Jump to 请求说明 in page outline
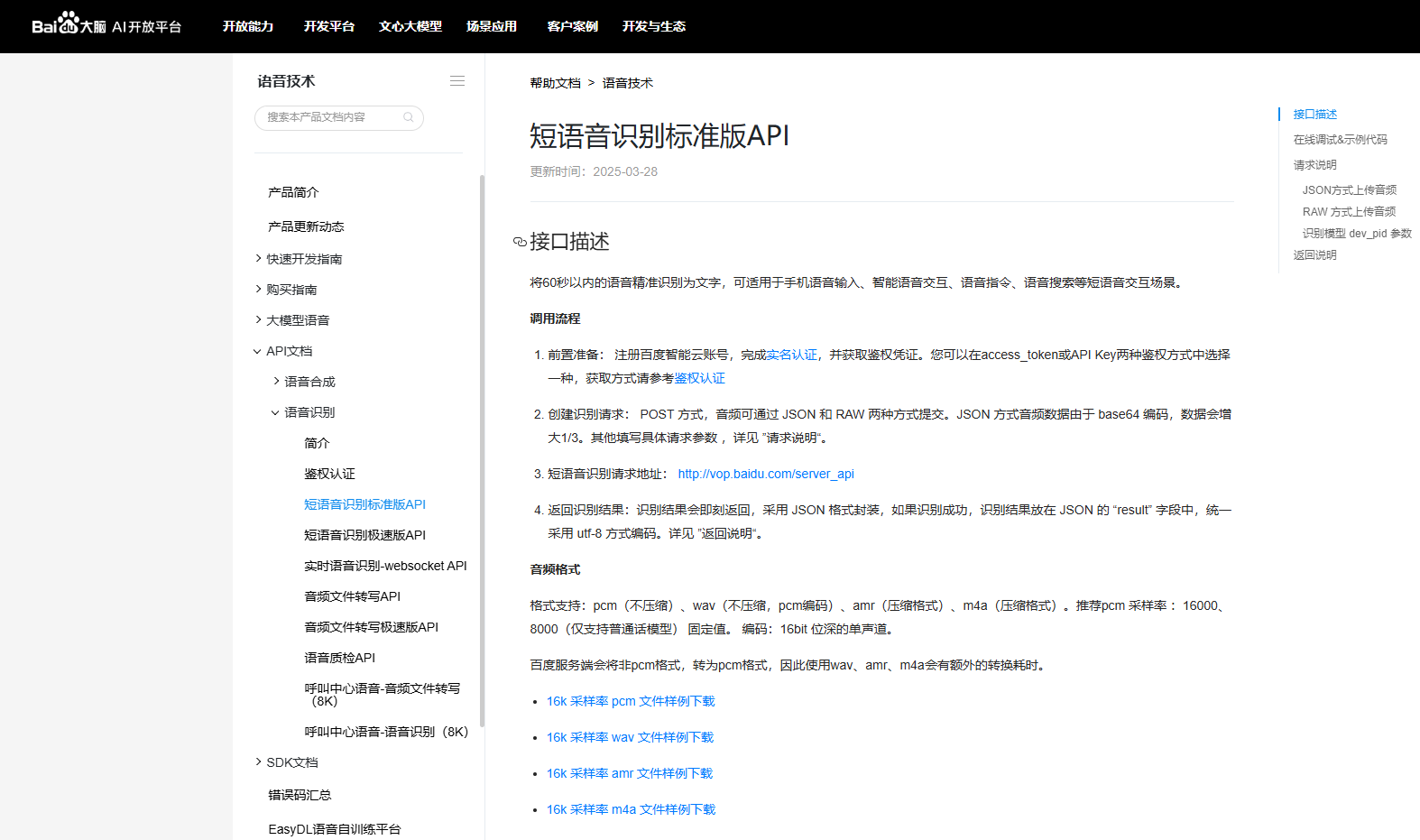The width and height of the screenshot is (1420, 840). tap(1314, 165)
